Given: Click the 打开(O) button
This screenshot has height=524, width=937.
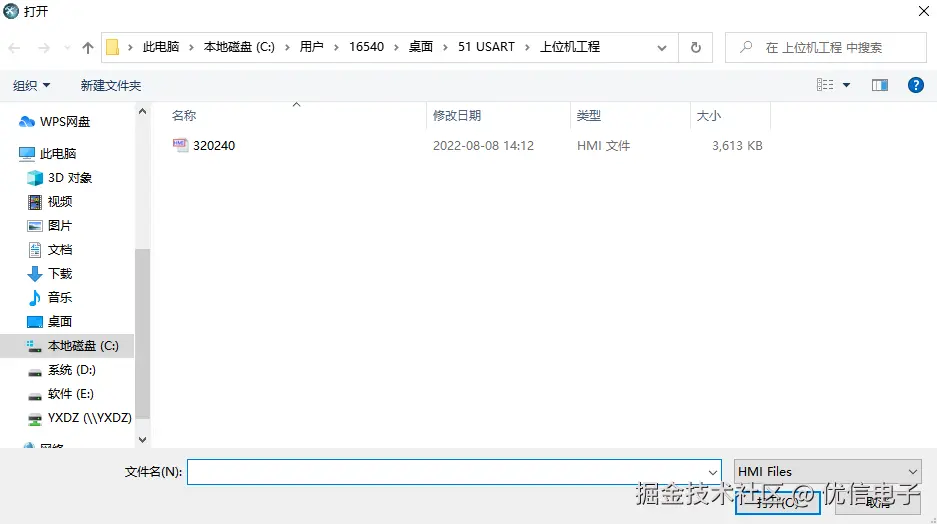Looking at the screenshot, I should coord(777,502).
